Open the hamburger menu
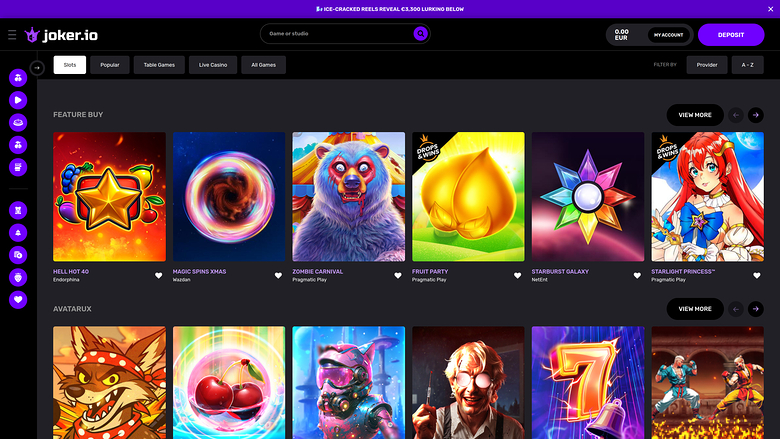This screenshot has width=780, height=439. [x=12, y=35]
